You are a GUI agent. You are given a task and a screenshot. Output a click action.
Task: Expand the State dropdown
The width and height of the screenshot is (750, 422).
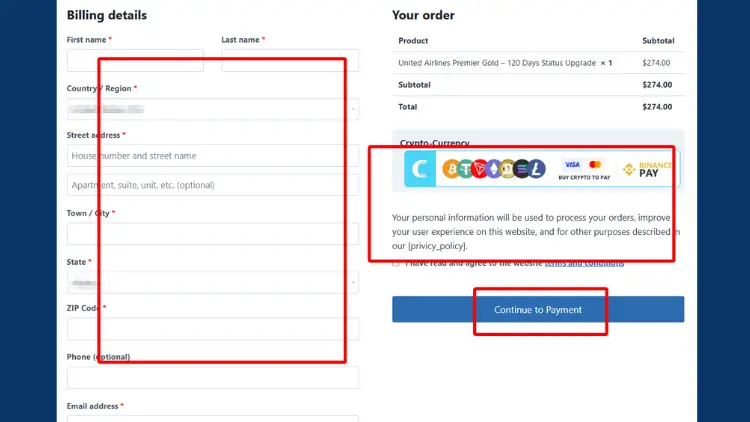pyautogui.click(x=212, y=283)
